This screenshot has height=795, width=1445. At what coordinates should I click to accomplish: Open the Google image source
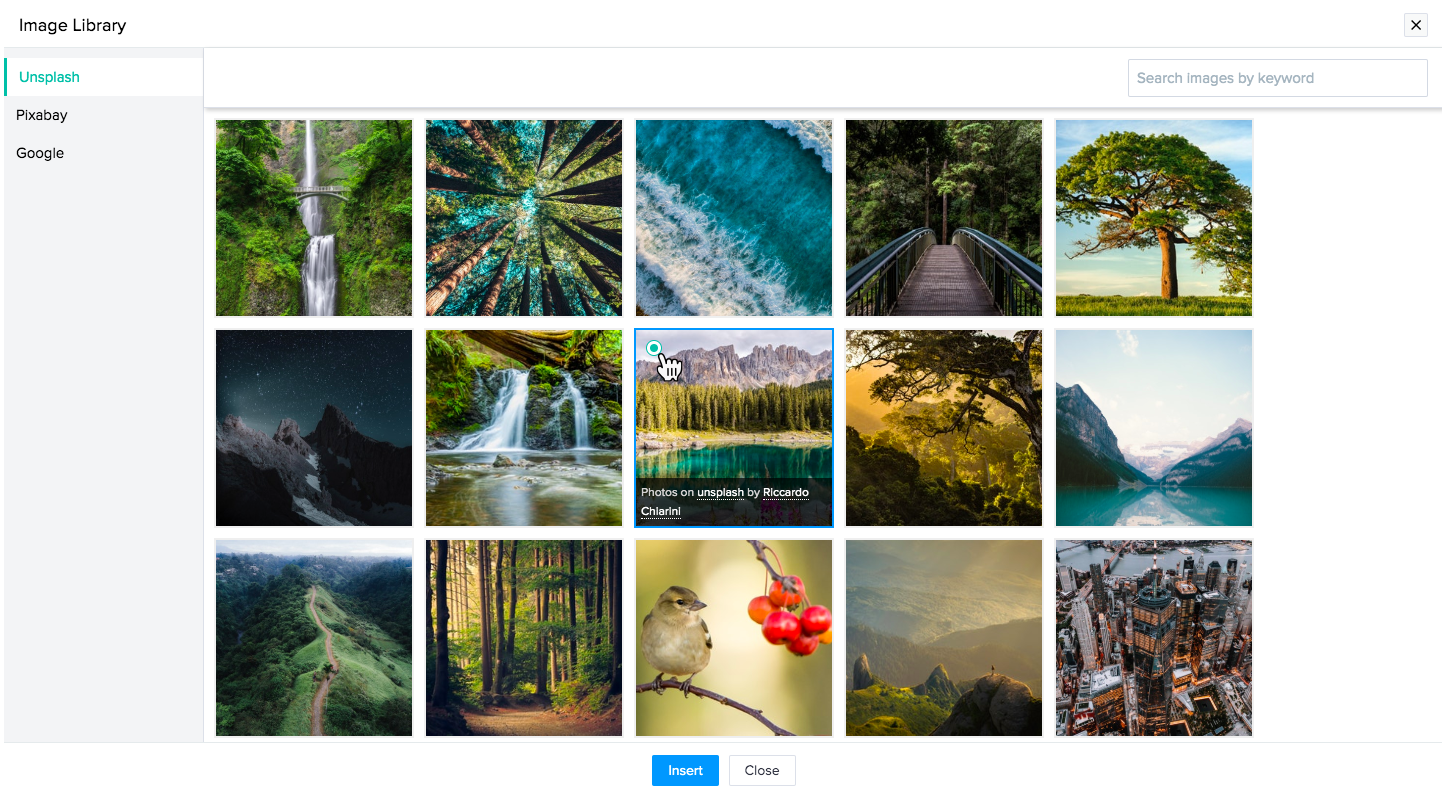tap(40, 153)
